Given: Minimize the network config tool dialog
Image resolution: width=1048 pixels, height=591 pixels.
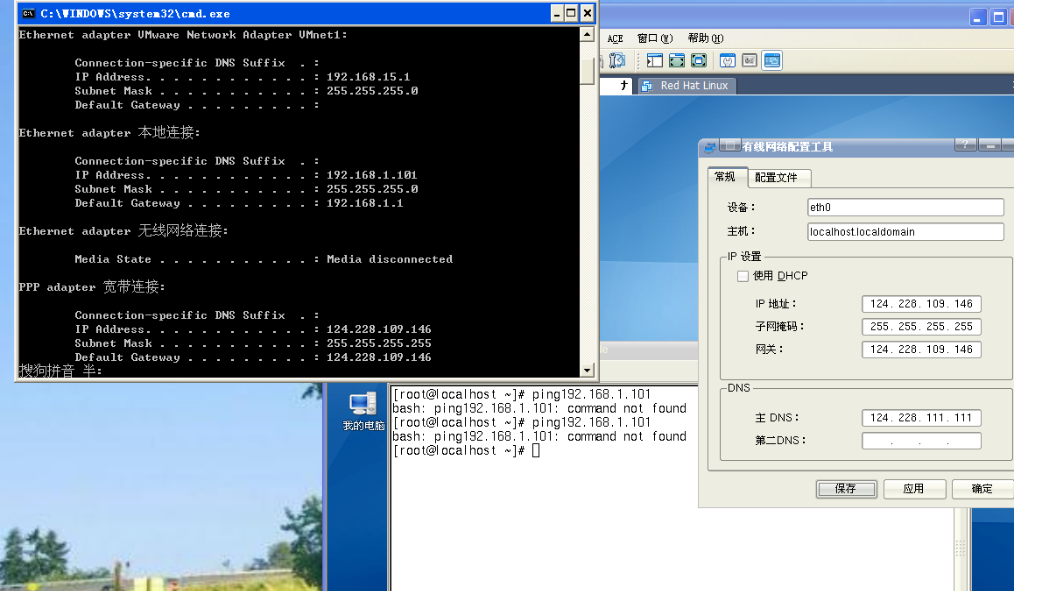Looking at the screenshot, I should tap(991, 145).
